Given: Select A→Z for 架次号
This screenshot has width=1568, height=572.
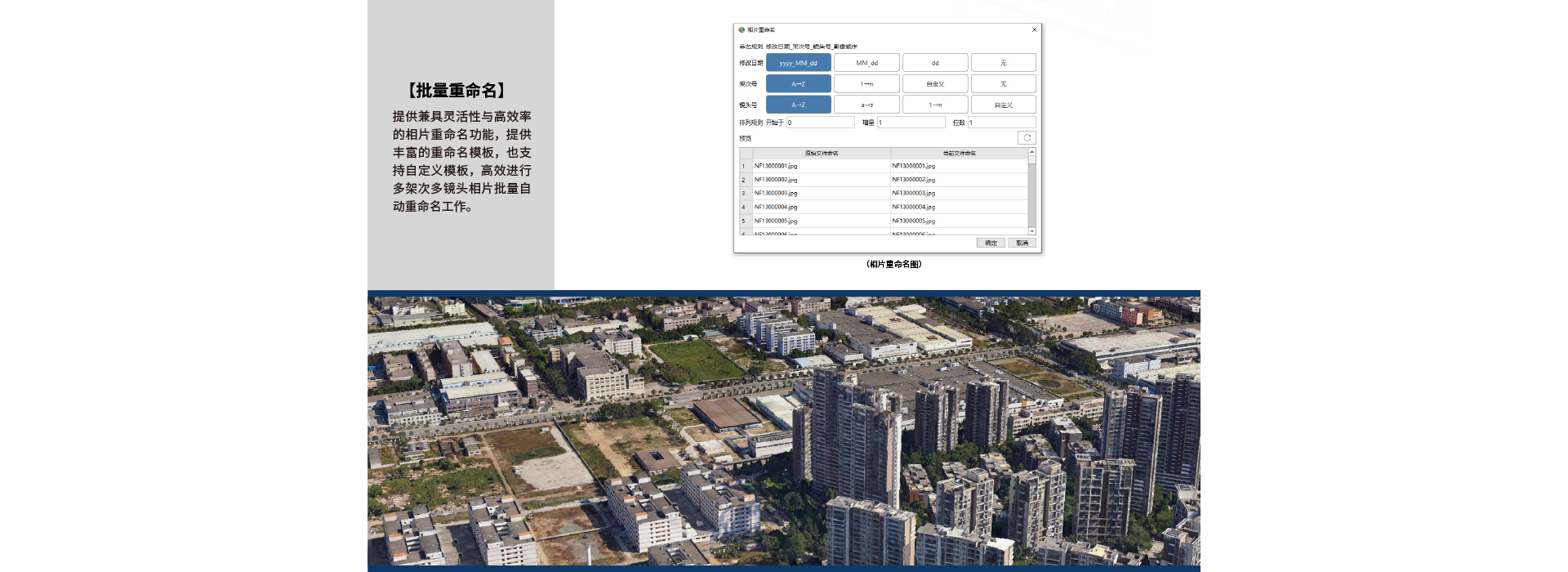Looking at the screenshot, I should [798, 84].
